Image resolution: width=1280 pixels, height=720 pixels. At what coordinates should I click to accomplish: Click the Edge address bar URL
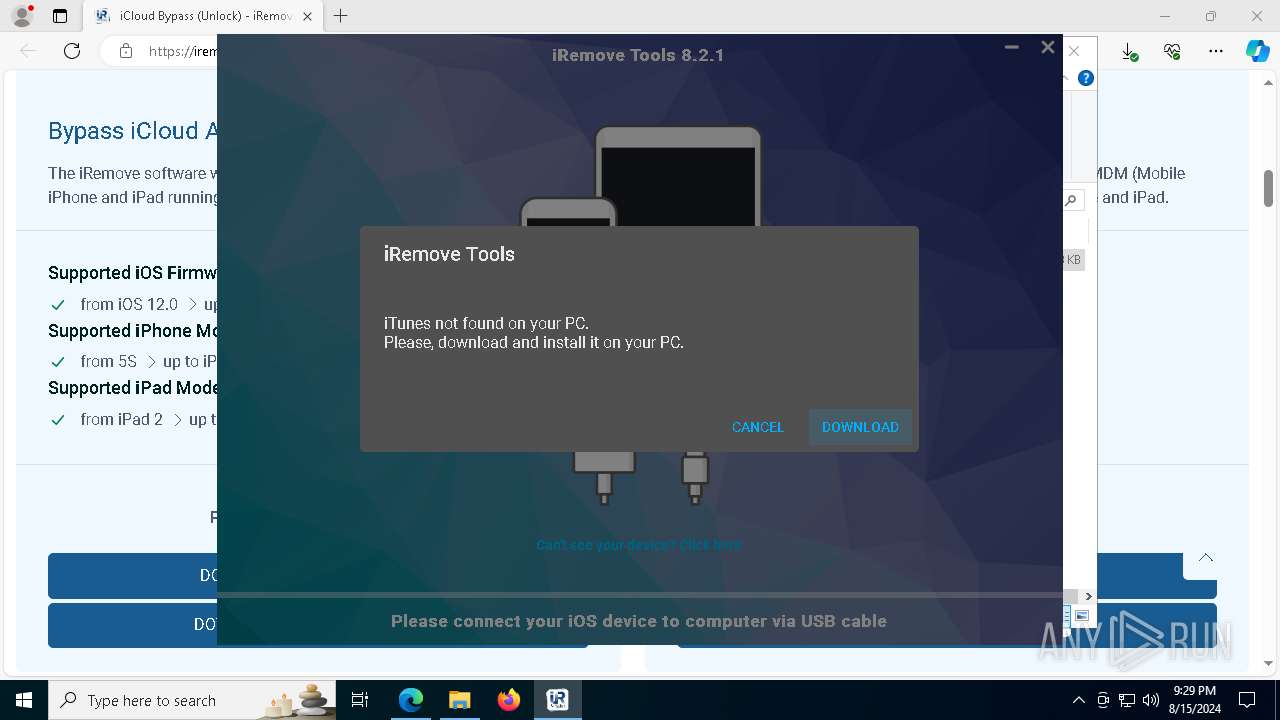[183, 51]
